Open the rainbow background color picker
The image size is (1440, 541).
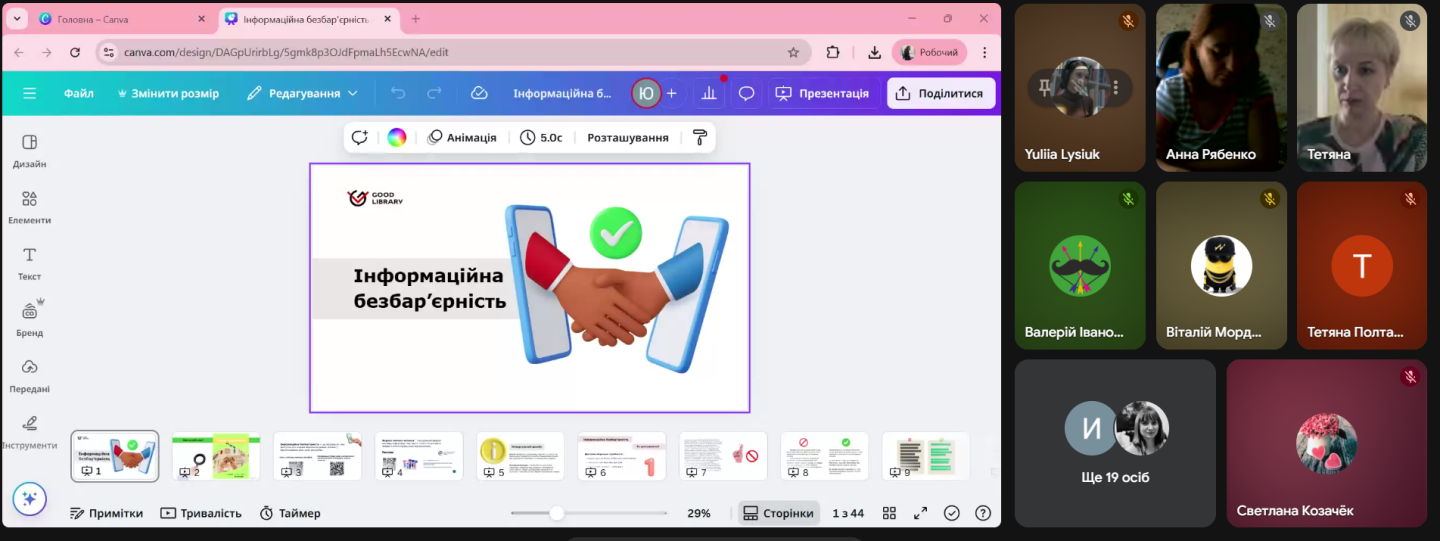397,138
